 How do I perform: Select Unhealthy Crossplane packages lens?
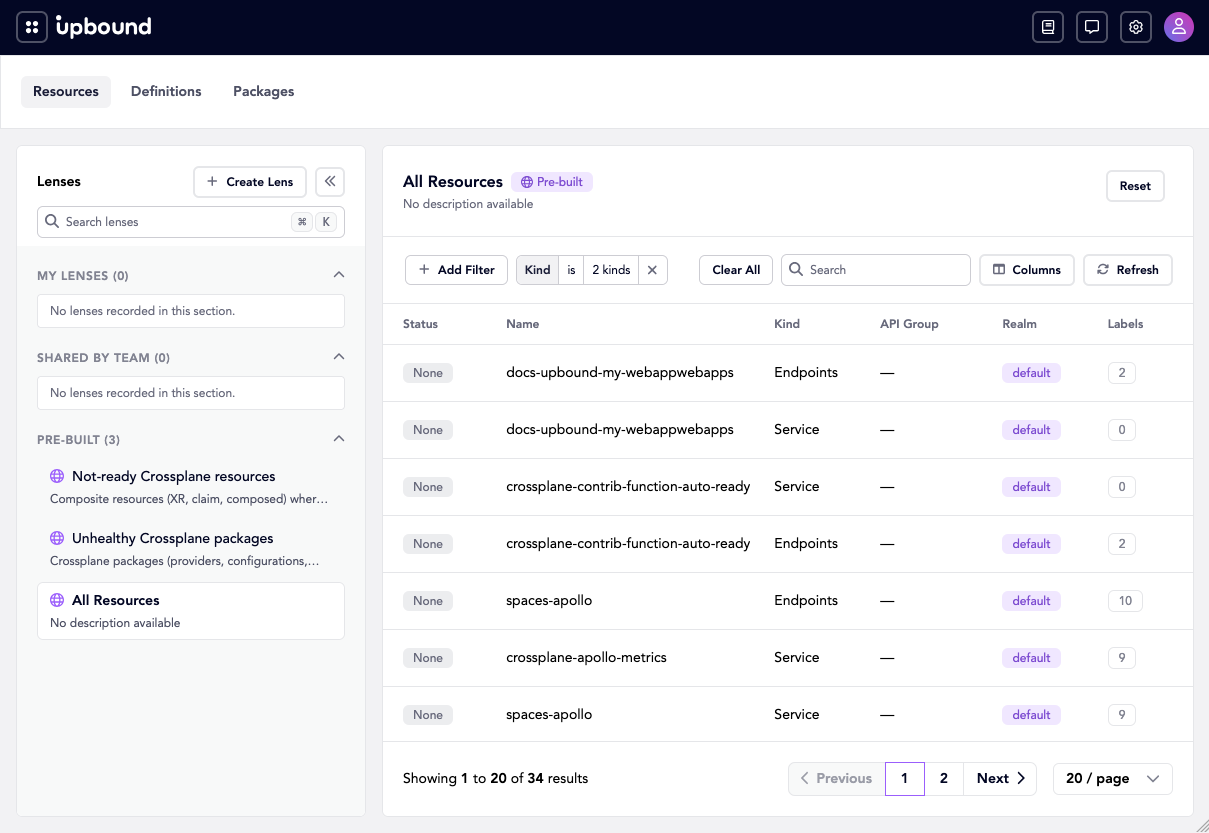tap(191, 549)
